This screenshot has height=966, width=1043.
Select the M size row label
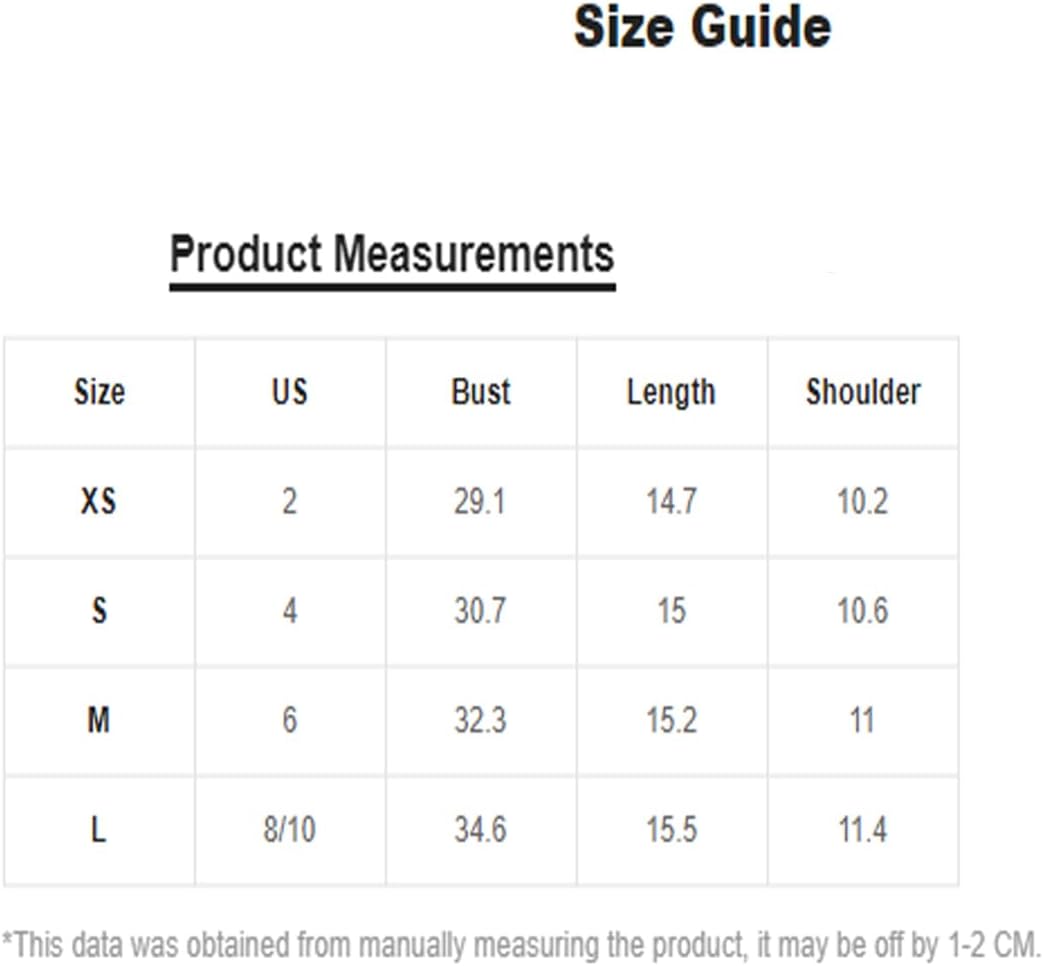coord(98,720)
